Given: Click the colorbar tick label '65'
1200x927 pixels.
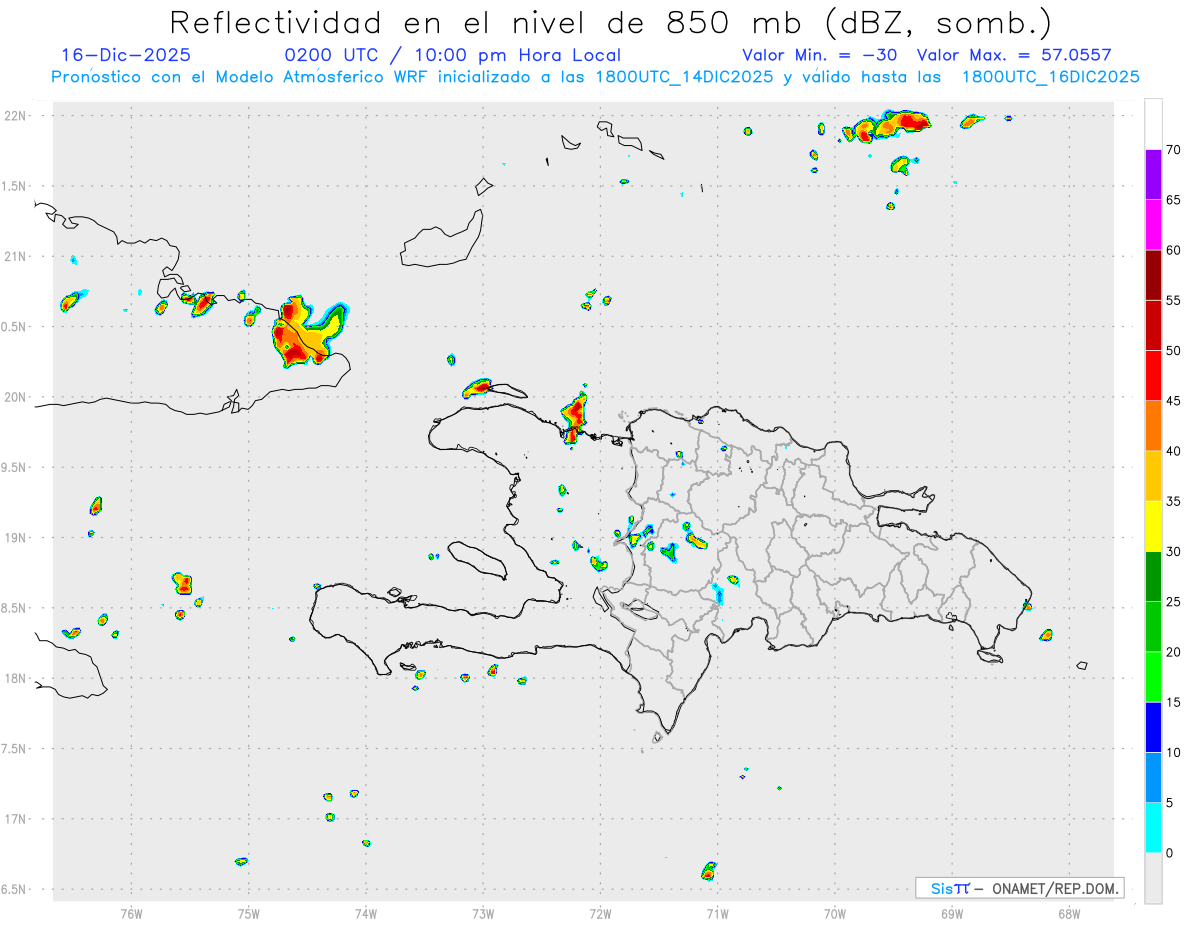Looking at the screenshot, I should (x=1173, y=200).
